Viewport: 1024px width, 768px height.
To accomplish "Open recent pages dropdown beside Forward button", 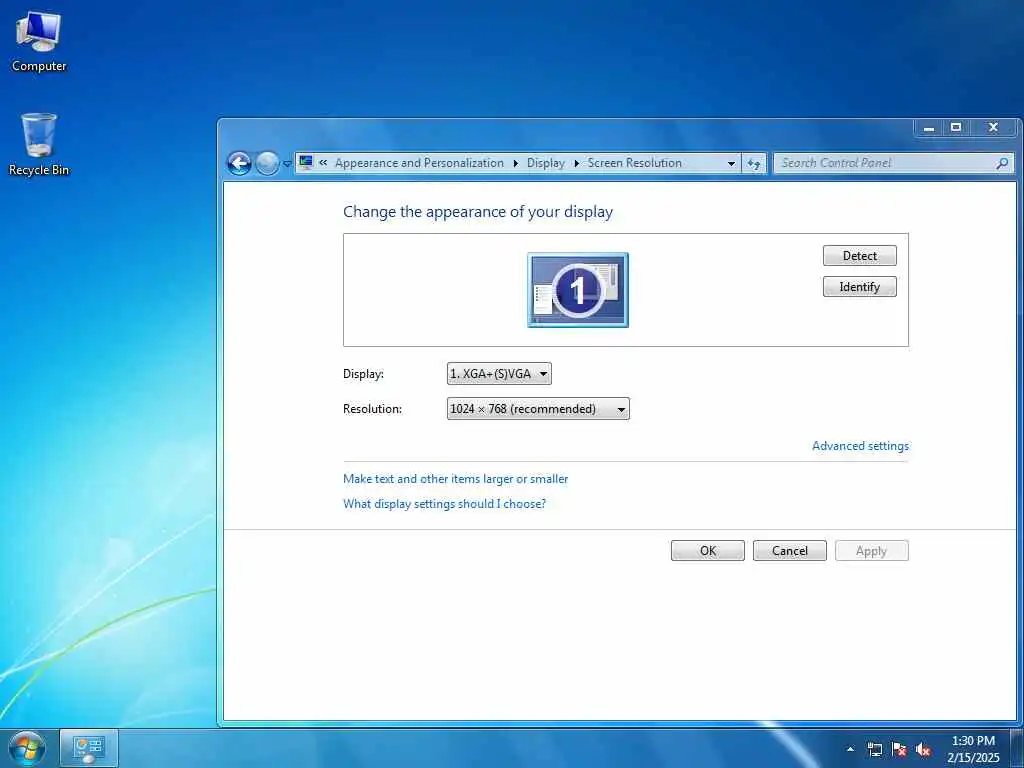I will tap(287, 164).
